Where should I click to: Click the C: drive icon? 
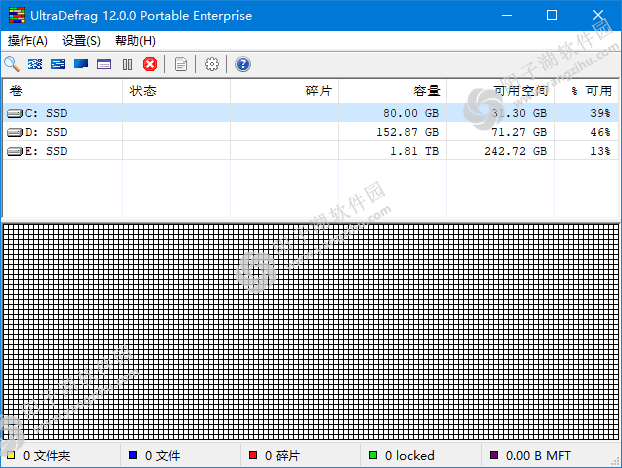coord(15,113)
